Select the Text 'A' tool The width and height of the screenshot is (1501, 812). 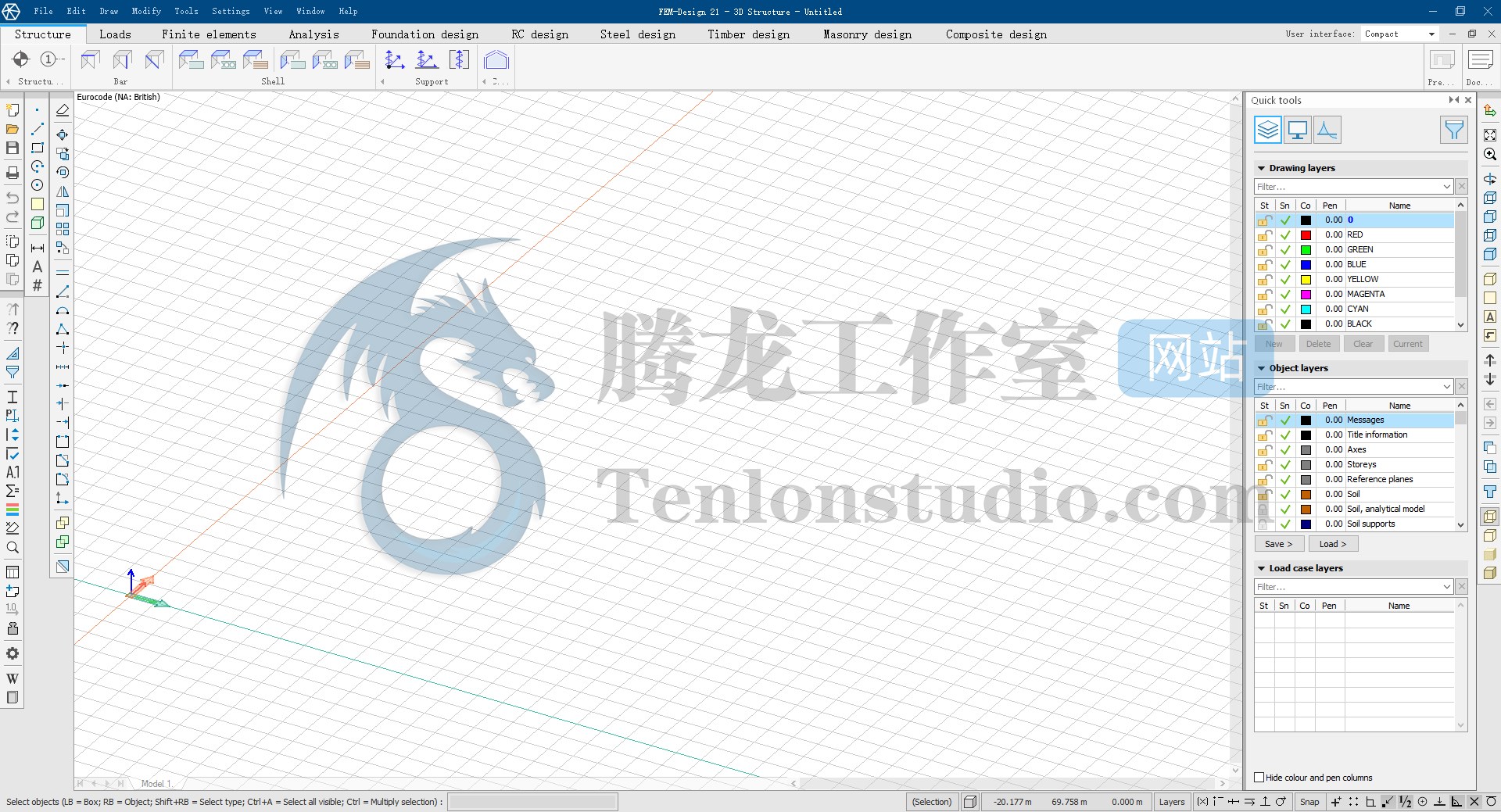pos(38,266)
